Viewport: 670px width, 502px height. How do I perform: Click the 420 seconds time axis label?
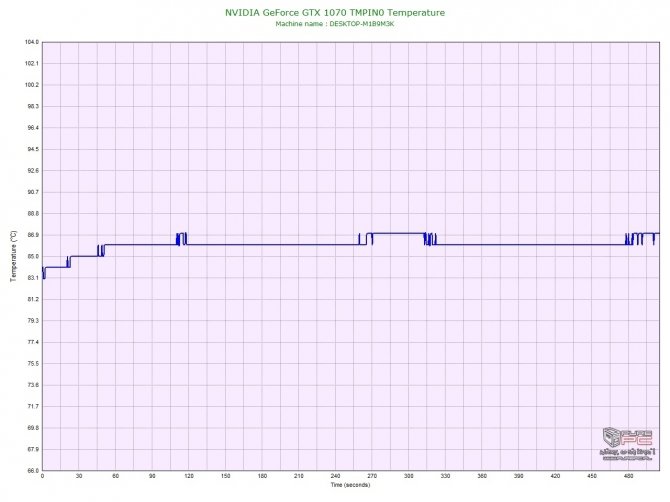[x=555, y=476]
